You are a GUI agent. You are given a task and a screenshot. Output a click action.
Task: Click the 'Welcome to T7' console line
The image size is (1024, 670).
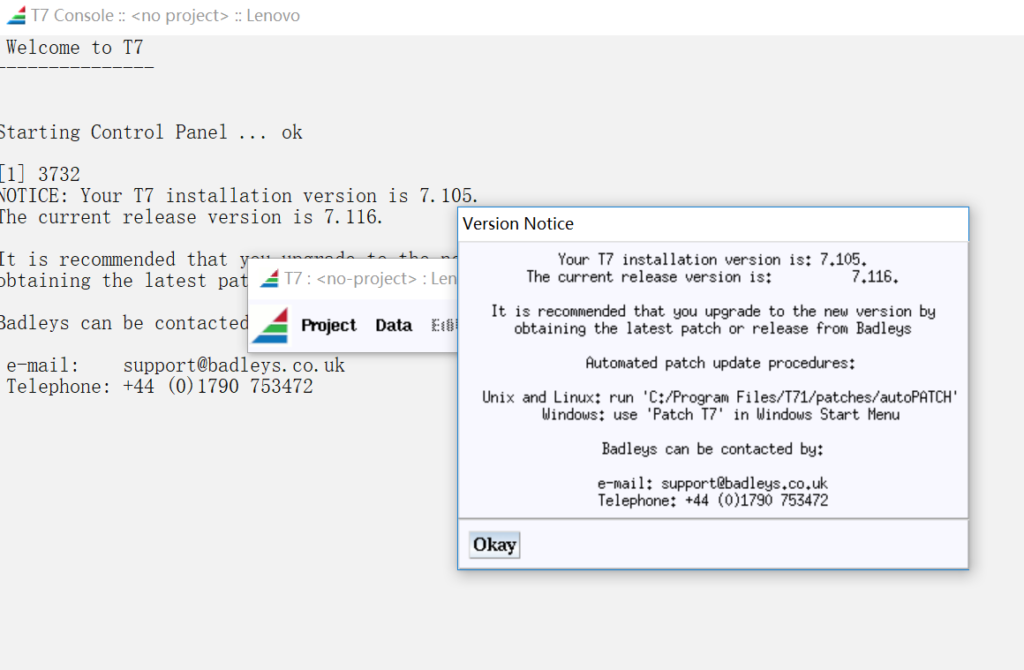click(74, 48)
